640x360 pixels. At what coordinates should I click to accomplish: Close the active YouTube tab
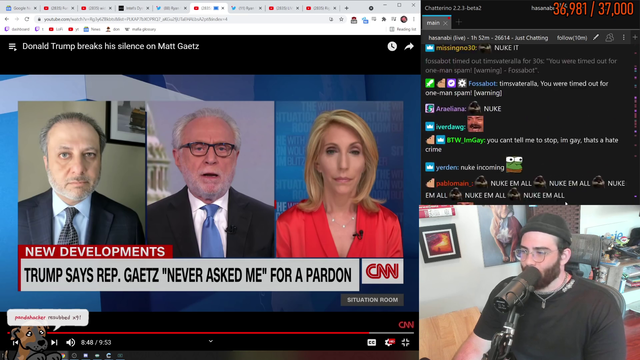pos(223,8)
